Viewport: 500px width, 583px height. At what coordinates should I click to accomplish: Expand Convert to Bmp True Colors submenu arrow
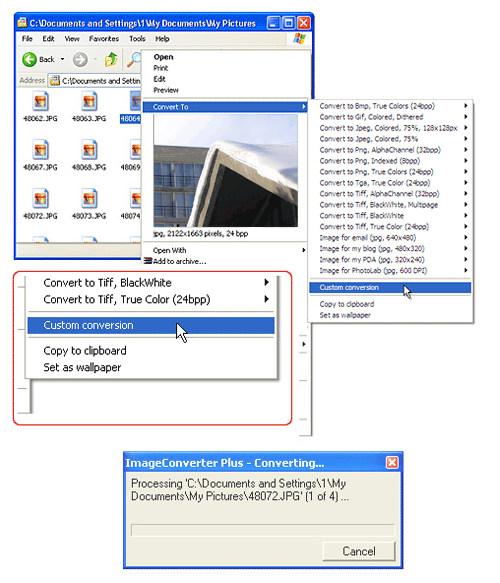[x=465, y=106]
